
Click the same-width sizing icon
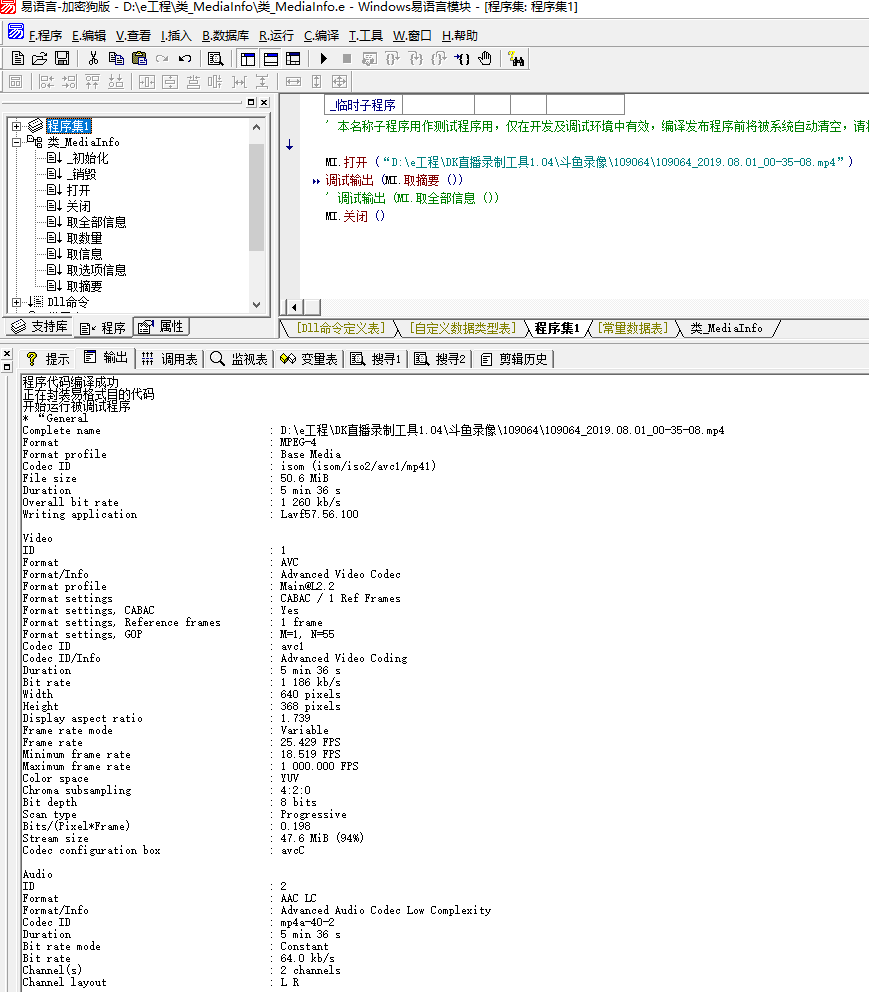(293, 82)
